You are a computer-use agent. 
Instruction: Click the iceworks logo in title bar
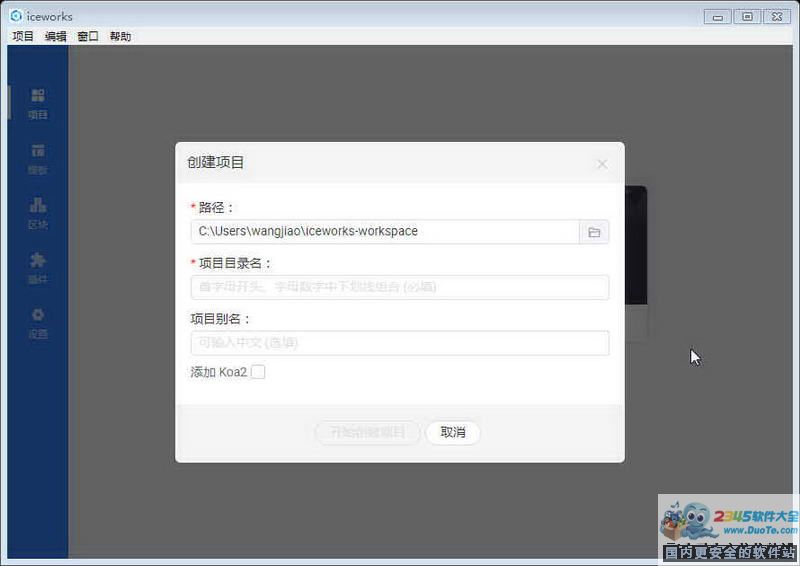coord(16,16)
